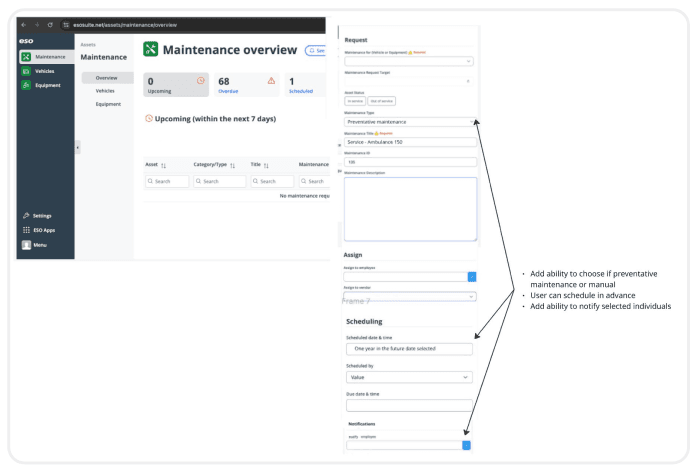Click the large green Maintenance overview tools icon
The image size is (694, 474).
(x=150, y=49)
